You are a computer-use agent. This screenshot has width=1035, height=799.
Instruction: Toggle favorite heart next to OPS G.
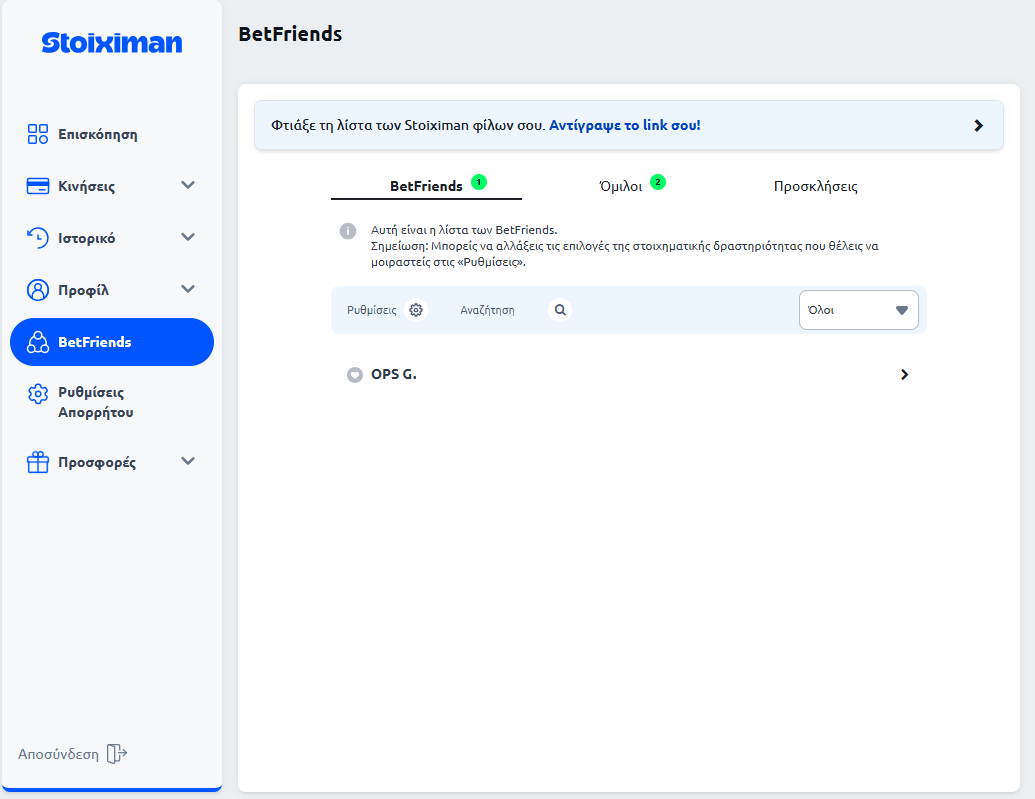[x=354, y=375]
